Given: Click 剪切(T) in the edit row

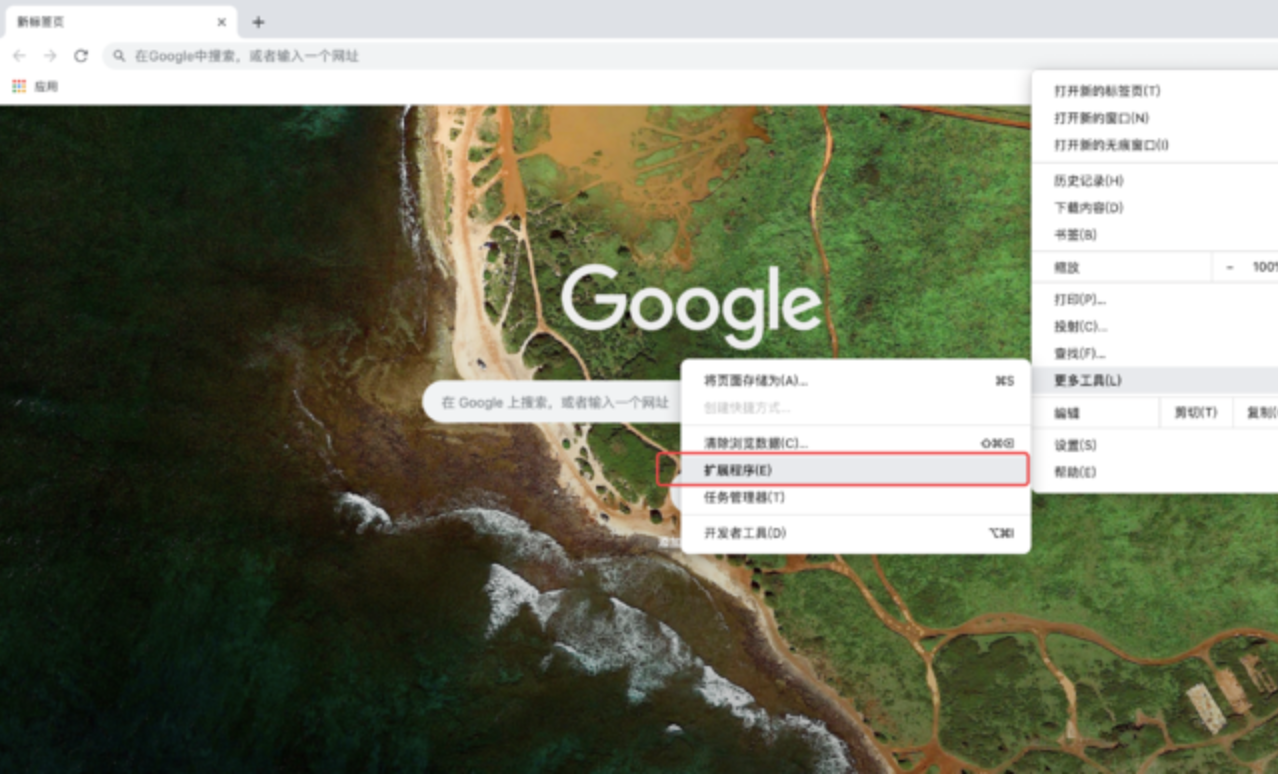Looking at the screenshot, I should 1196,413.
